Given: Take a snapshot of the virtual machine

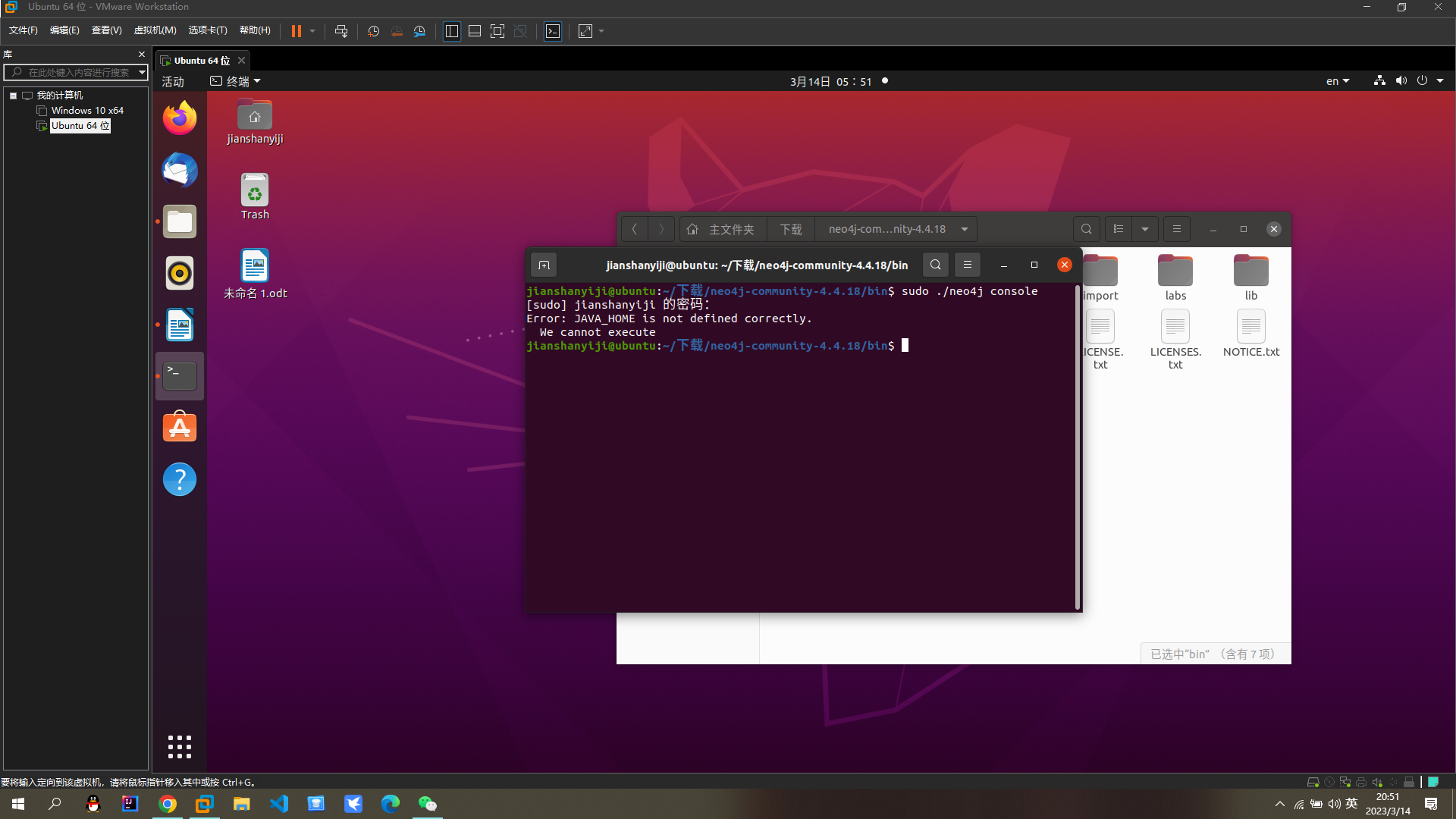Looking at the screenshot, I should pyautogui.click(x=373, y=31).
